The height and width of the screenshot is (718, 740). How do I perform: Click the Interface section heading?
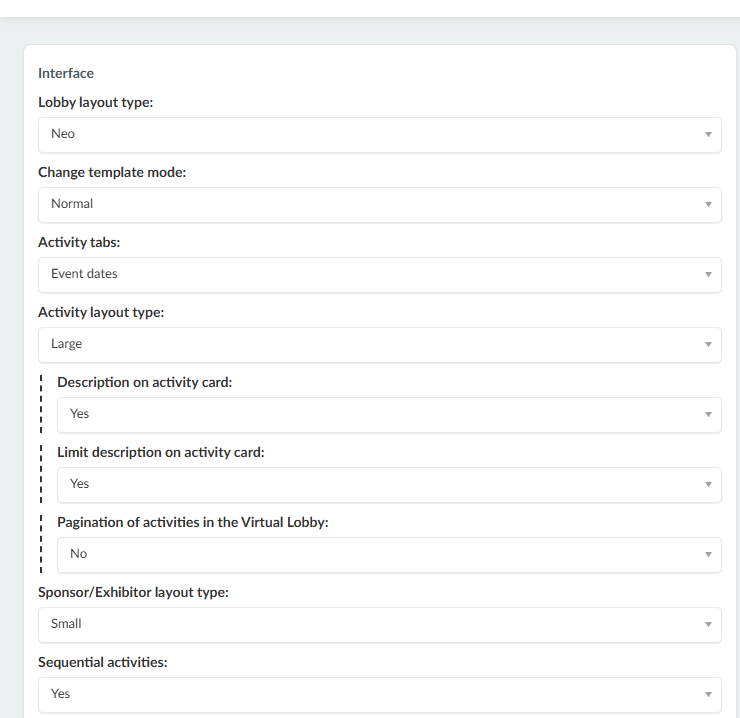[x=66, y=73]
